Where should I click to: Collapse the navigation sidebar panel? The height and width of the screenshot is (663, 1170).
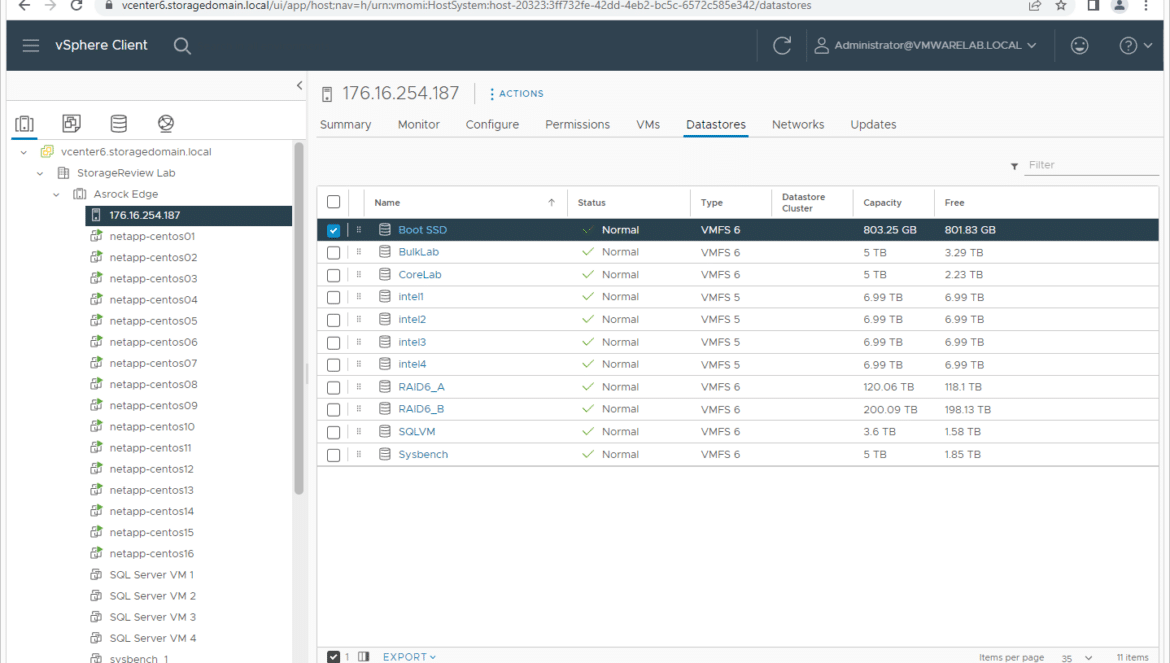[299, 85]
